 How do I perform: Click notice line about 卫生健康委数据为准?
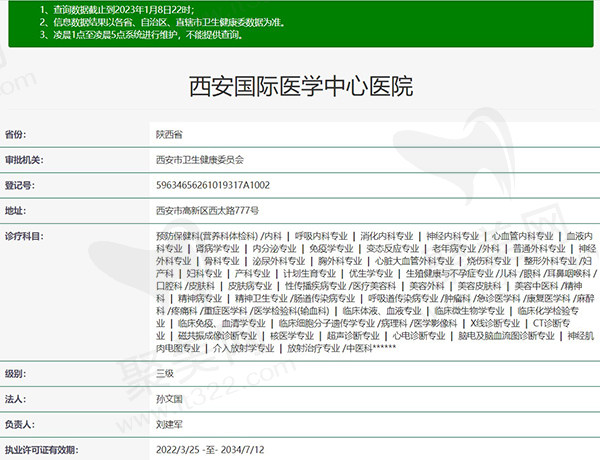[162, 22]
